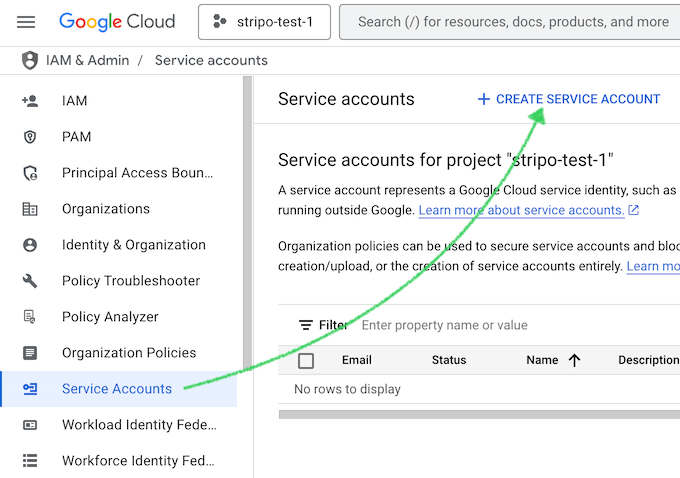Open Organization Policies in sidebar
This screenshot has height=478, width=680.
[x=129, y=353]
